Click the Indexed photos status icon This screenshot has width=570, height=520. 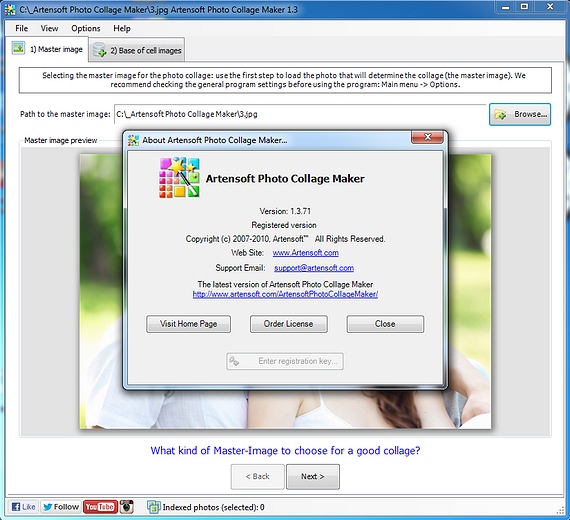(x=153, y=507)
